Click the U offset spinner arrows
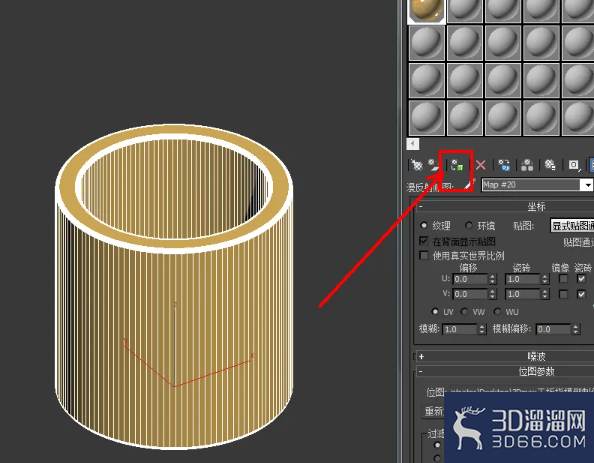594x463 pixels. (492, 279)
